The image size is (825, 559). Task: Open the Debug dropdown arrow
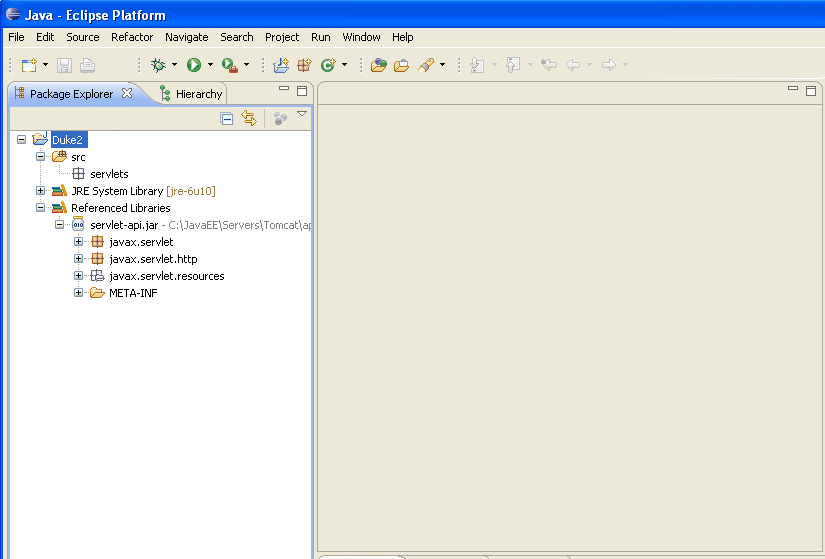tap(174, 65)
